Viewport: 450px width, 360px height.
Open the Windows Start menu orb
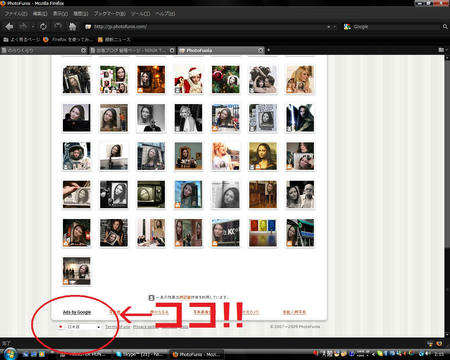(10, 353)
